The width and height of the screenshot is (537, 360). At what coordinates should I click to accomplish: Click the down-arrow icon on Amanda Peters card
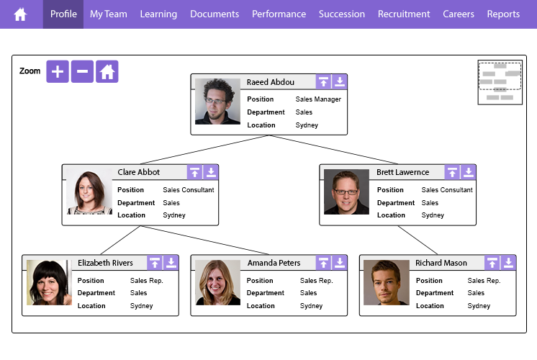pos(339,263)
